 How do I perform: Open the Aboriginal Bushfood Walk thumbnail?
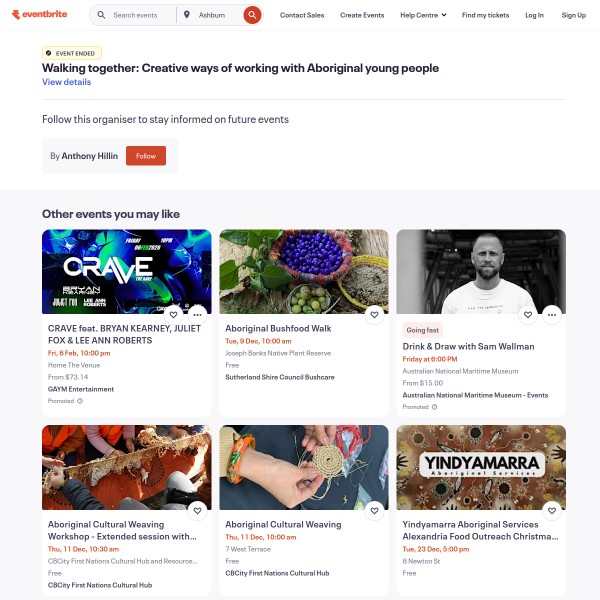pos(304,272)
